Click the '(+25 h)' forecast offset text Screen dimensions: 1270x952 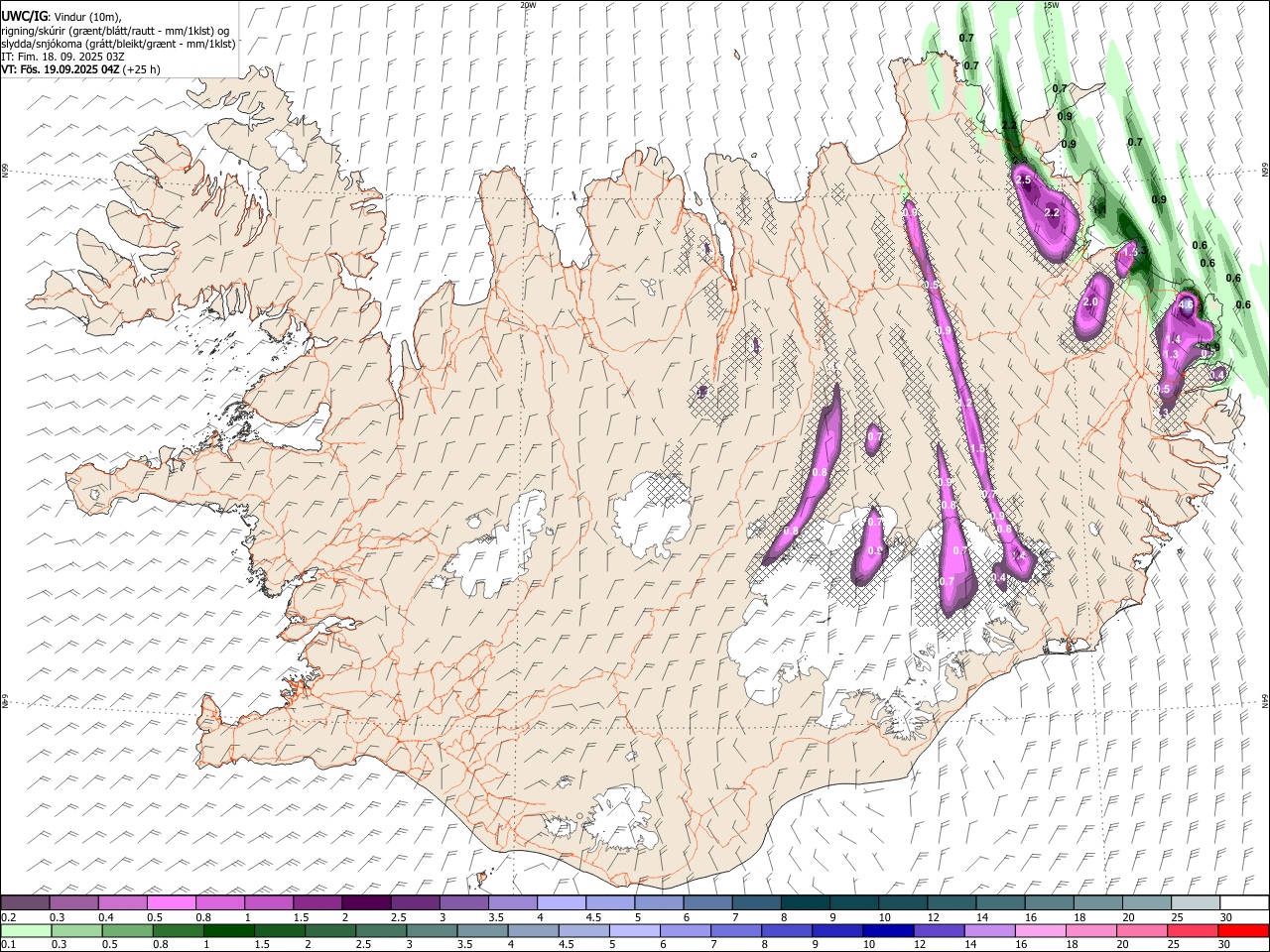(x=142, y=69)
